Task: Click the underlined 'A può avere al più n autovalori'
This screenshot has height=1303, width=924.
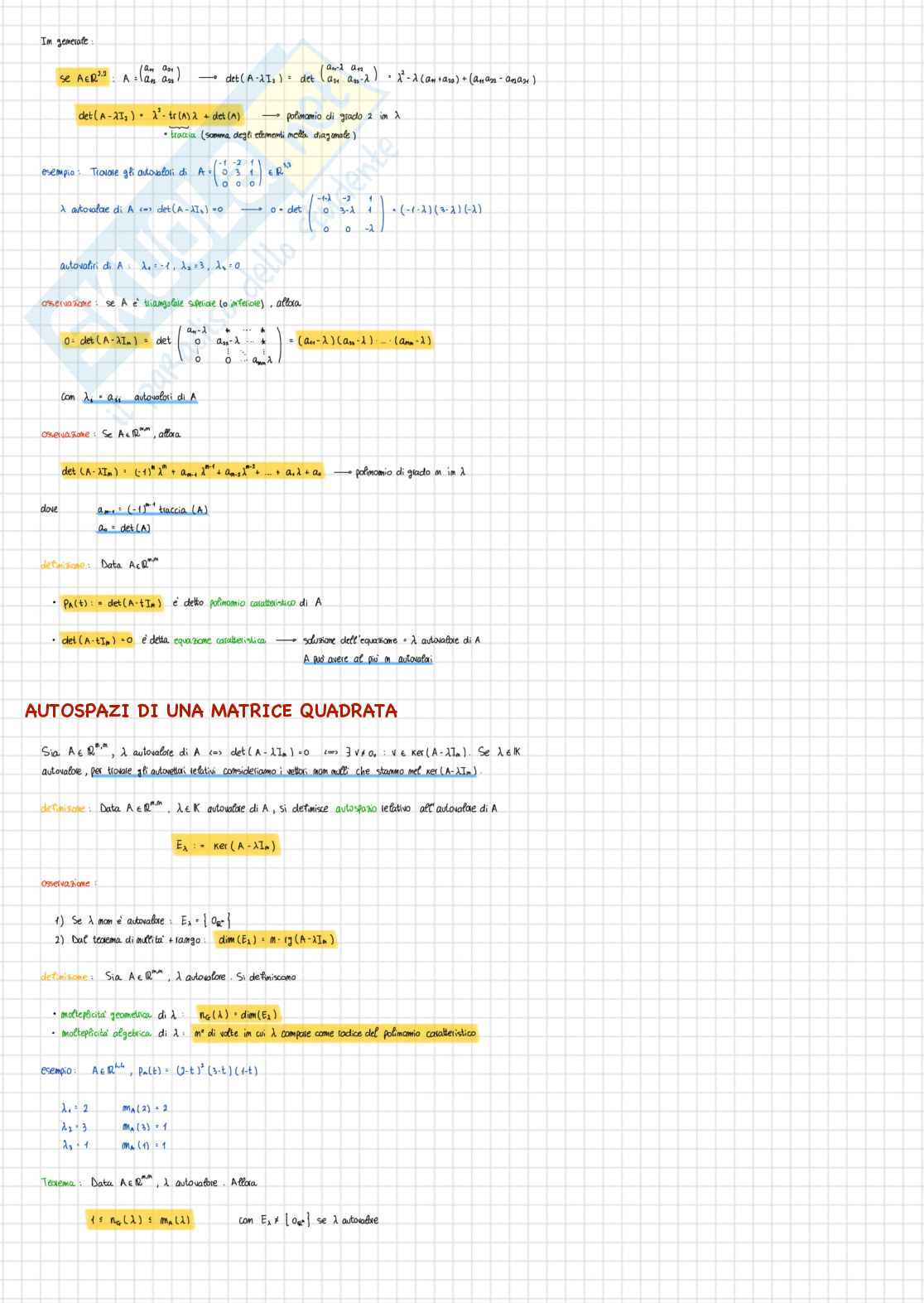Action: (x=368, y=659)
